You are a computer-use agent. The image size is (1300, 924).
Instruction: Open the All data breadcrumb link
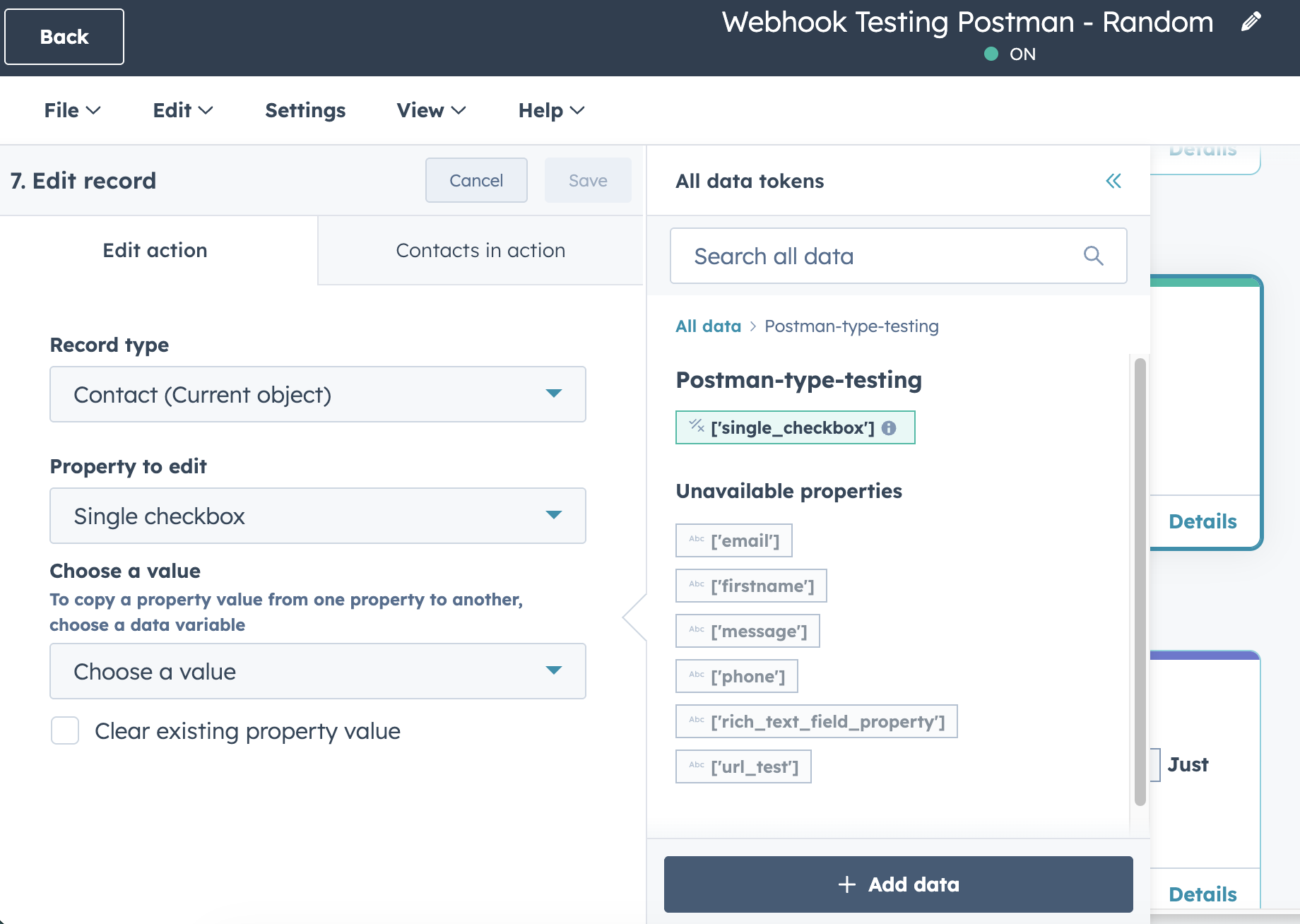[x=708, y=326]
